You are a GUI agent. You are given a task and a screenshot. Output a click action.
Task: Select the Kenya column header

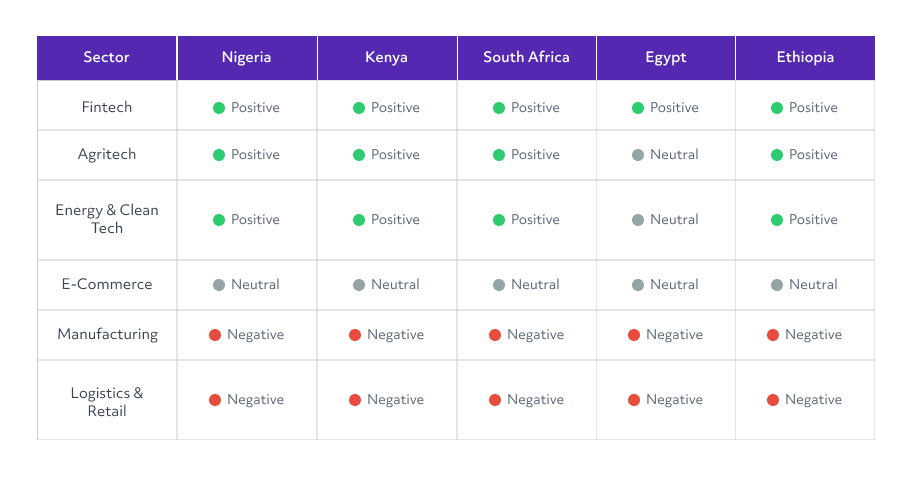387,58
